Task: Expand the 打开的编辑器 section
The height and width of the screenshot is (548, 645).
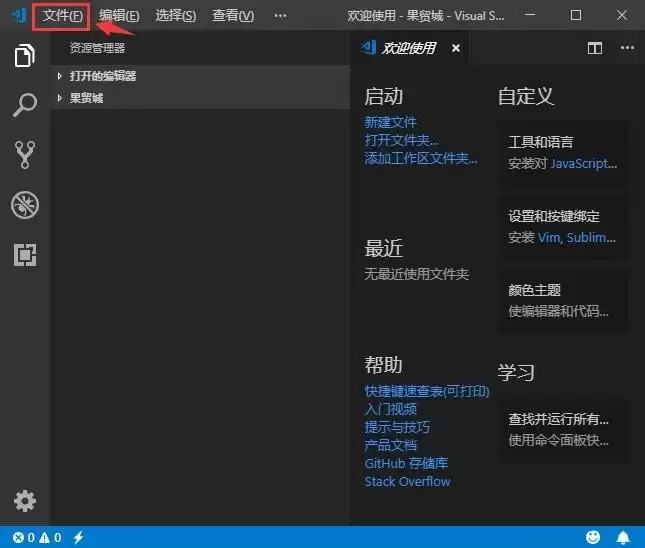Action: coord(103,76)
